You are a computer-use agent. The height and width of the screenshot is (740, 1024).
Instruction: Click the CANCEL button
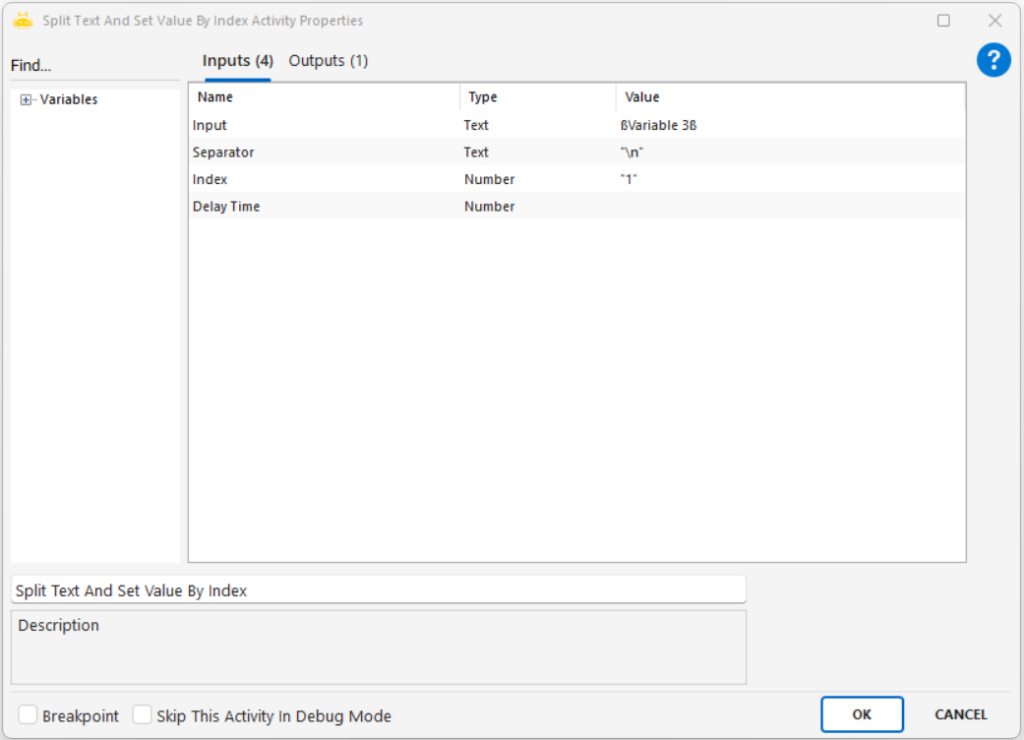960,714
